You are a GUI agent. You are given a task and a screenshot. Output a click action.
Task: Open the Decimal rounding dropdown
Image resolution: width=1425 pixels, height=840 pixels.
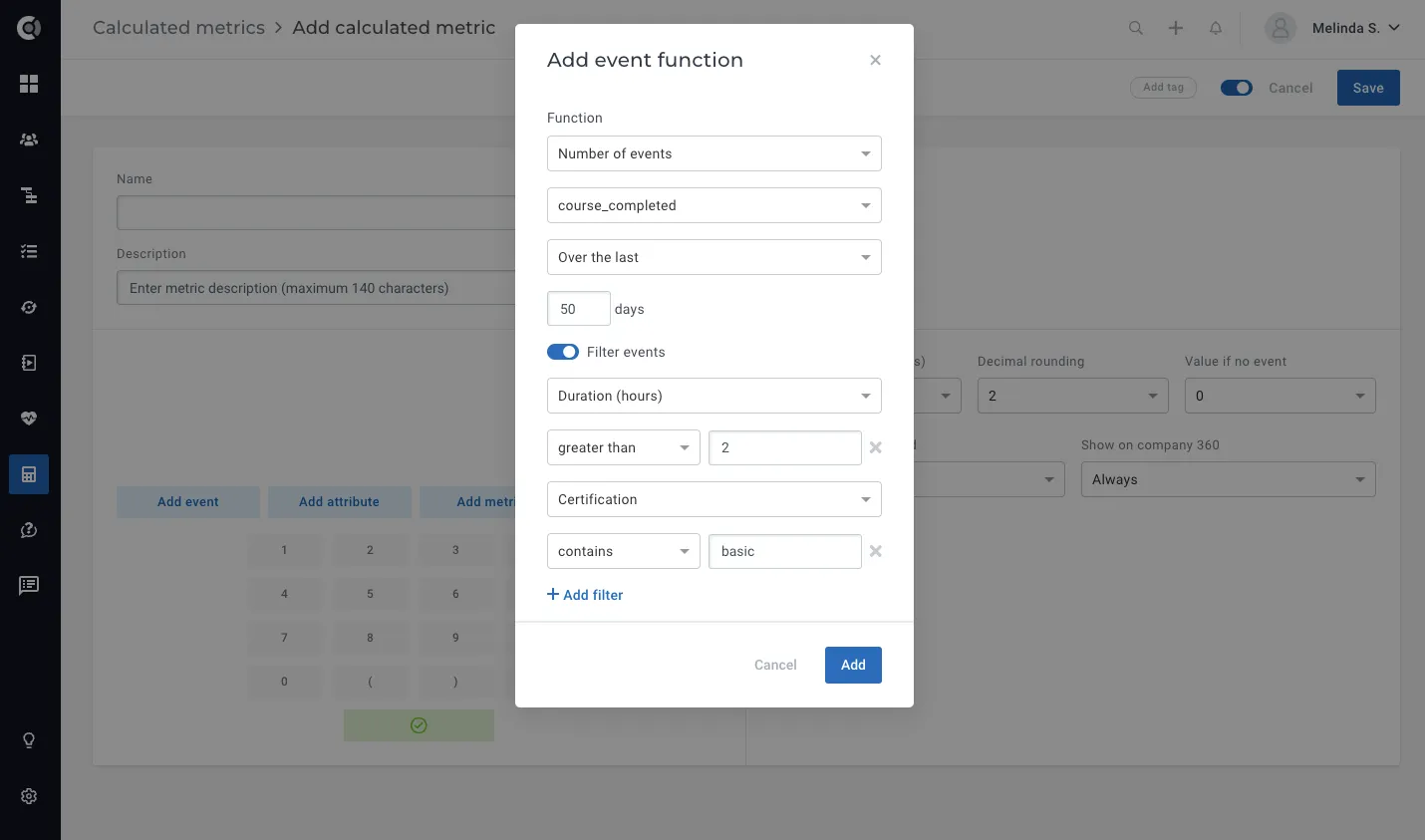tap(1073, 396)
